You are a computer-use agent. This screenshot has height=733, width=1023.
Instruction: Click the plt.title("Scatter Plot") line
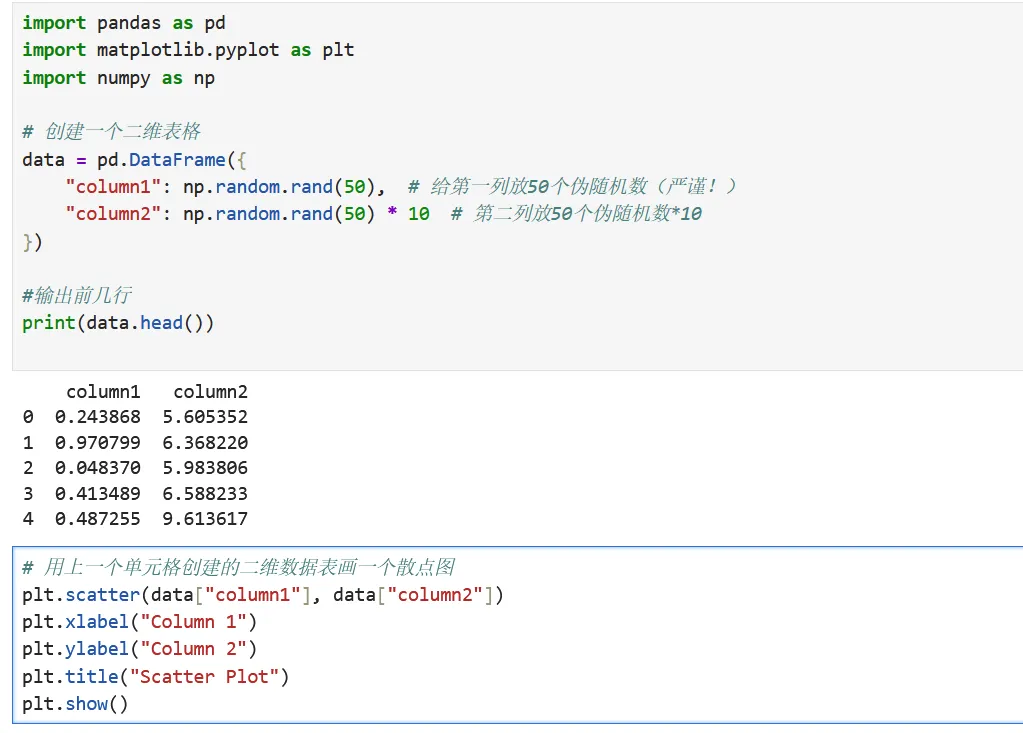click(155, 677)
